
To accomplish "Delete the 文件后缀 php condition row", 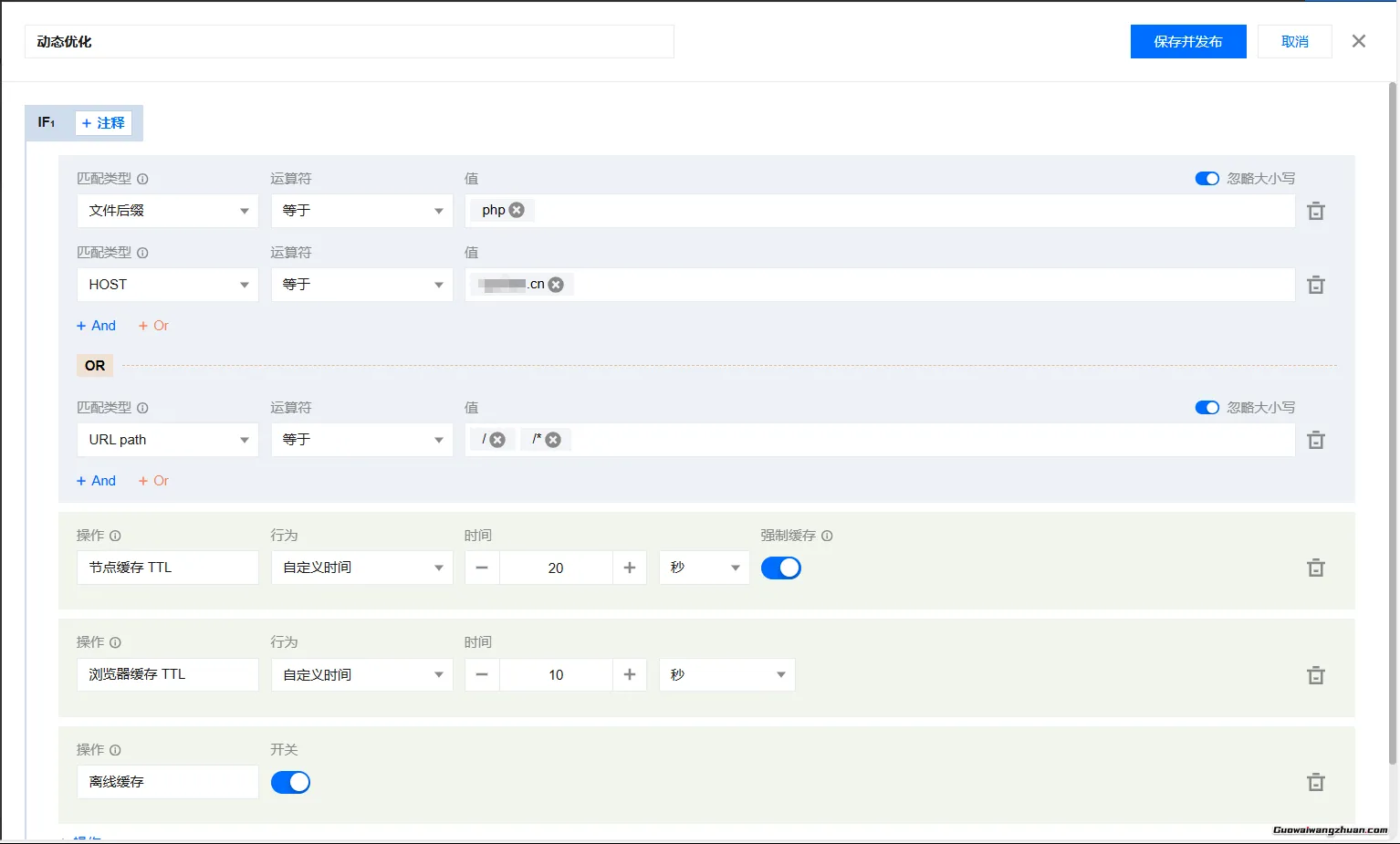I will point(1315,211).
